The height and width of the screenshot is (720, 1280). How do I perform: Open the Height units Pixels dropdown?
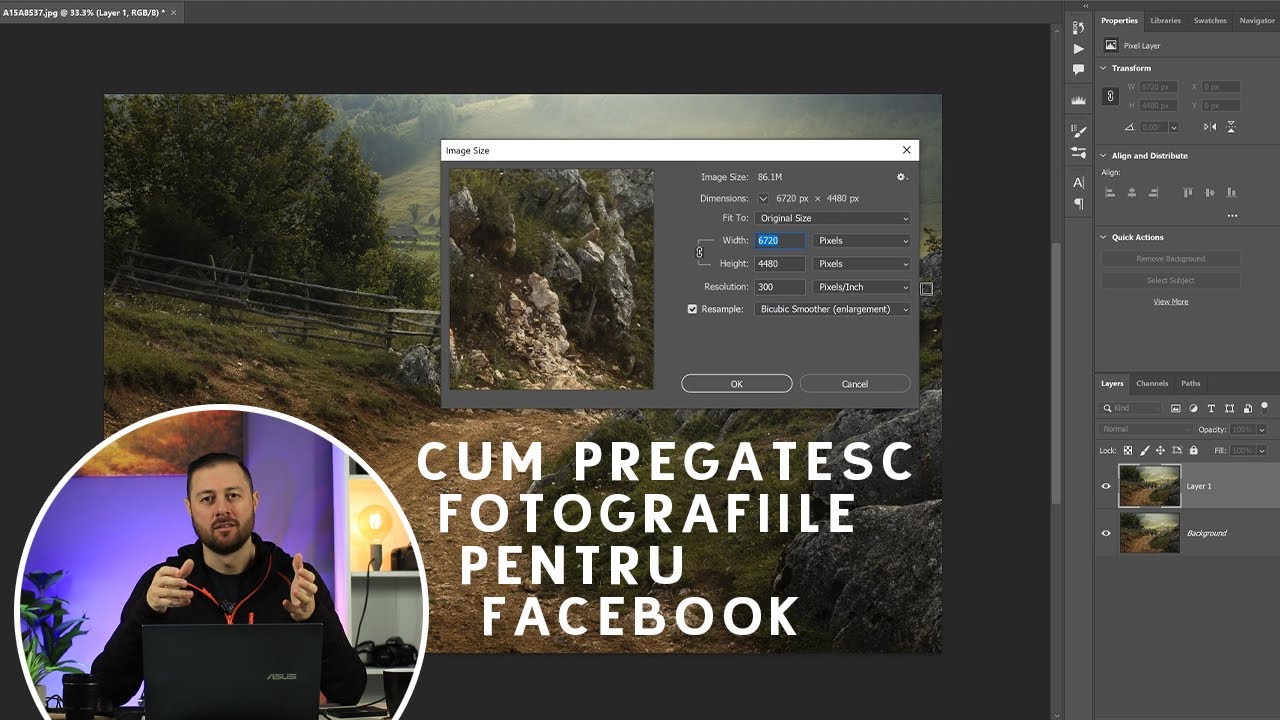coord(863,264)
